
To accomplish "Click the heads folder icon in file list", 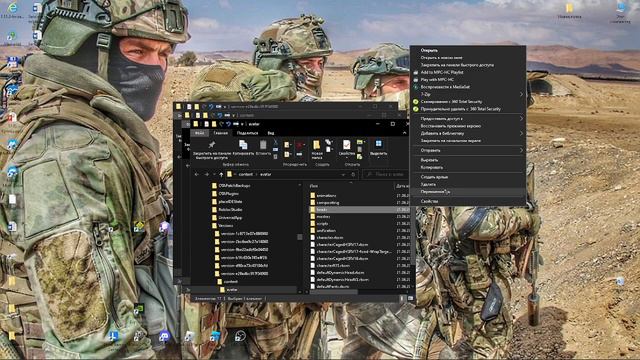I will 313,209.
